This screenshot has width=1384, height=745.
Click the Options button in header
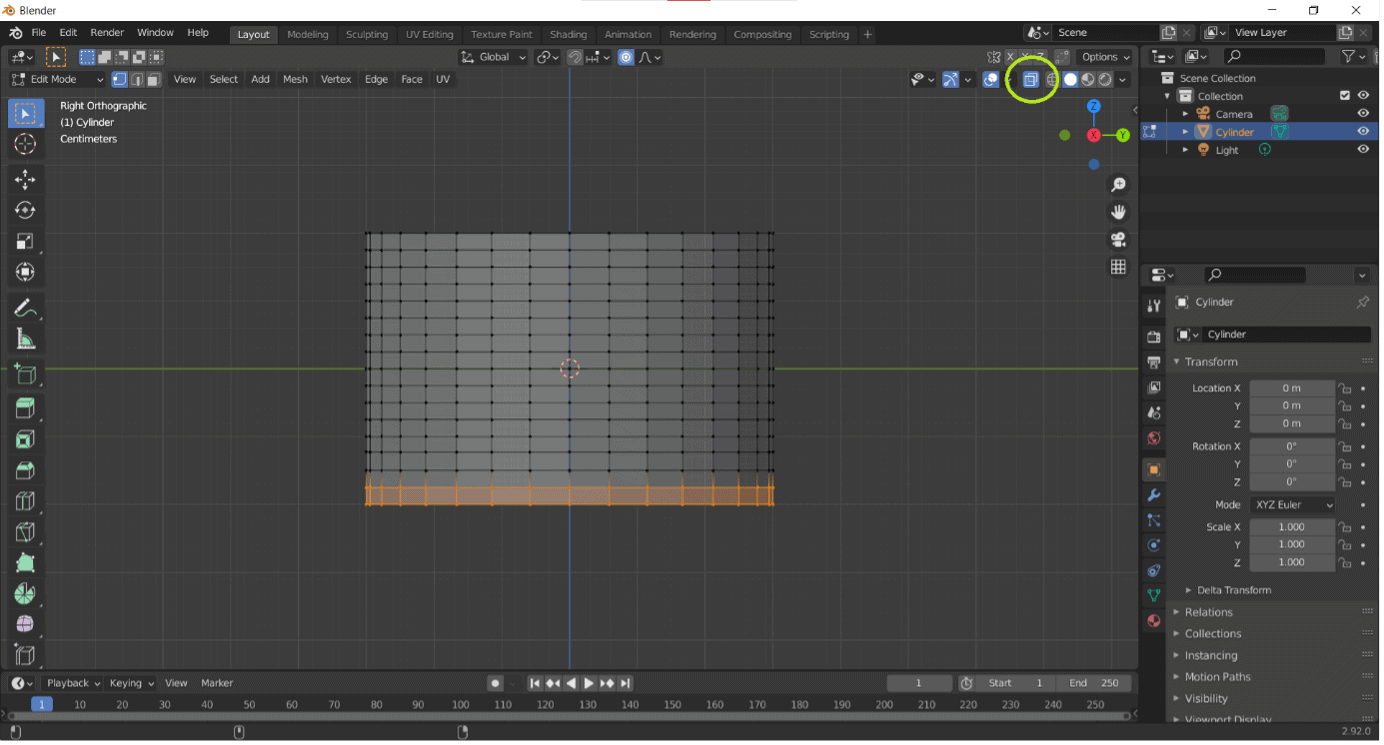click(1105, 57)
